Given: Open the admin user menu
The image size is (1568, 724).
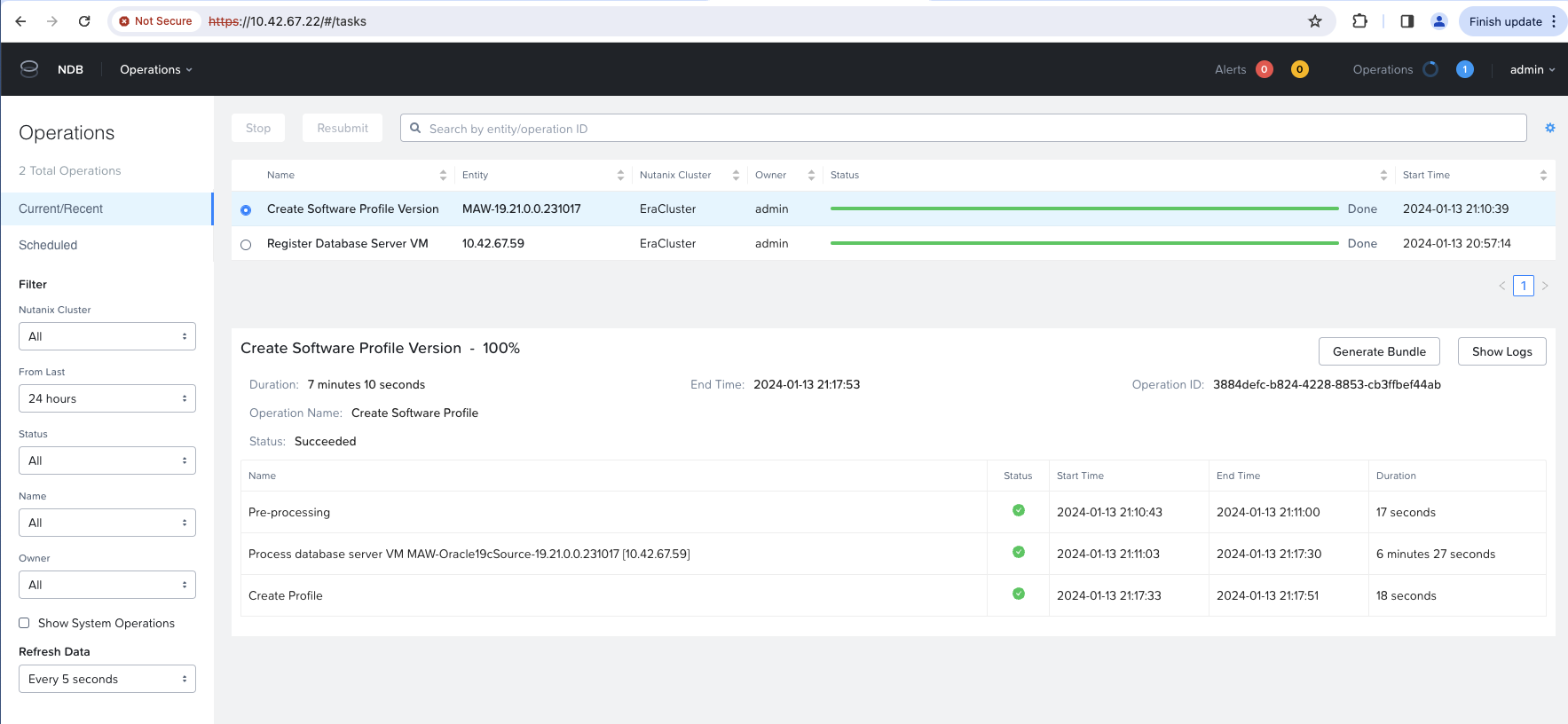Looking at the screenshot, I should point(1532,69).
